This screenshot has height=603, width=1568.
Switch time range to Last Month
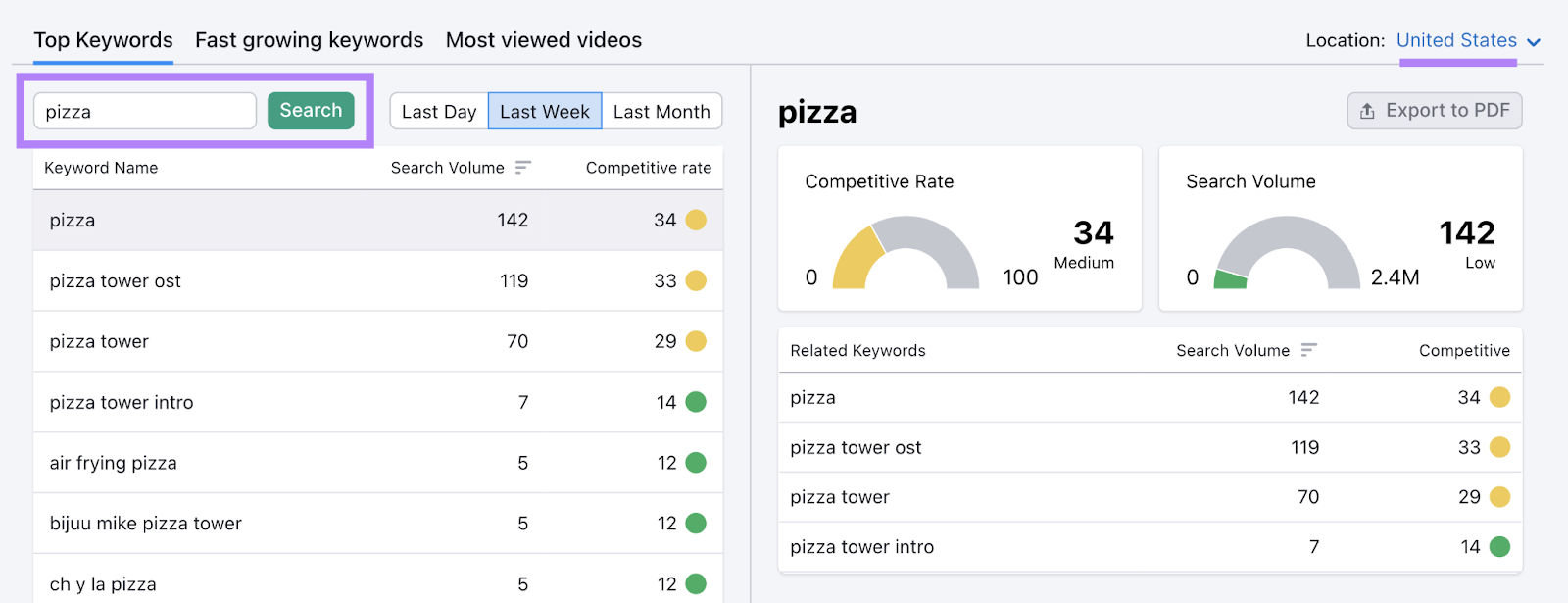pyautogui.click(x=661, y=112)
